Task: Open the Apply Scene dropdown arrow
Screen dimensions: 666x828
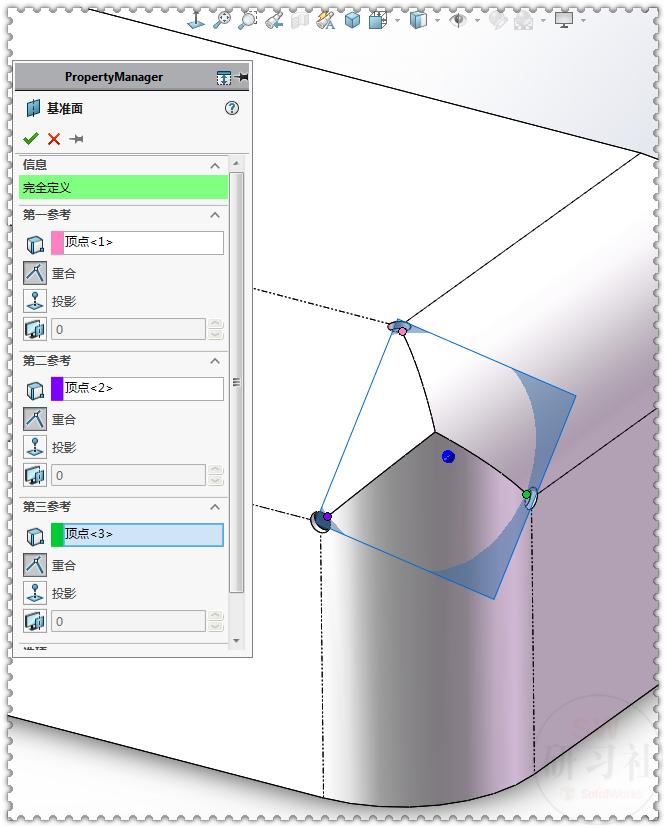Action: (543, 21)
